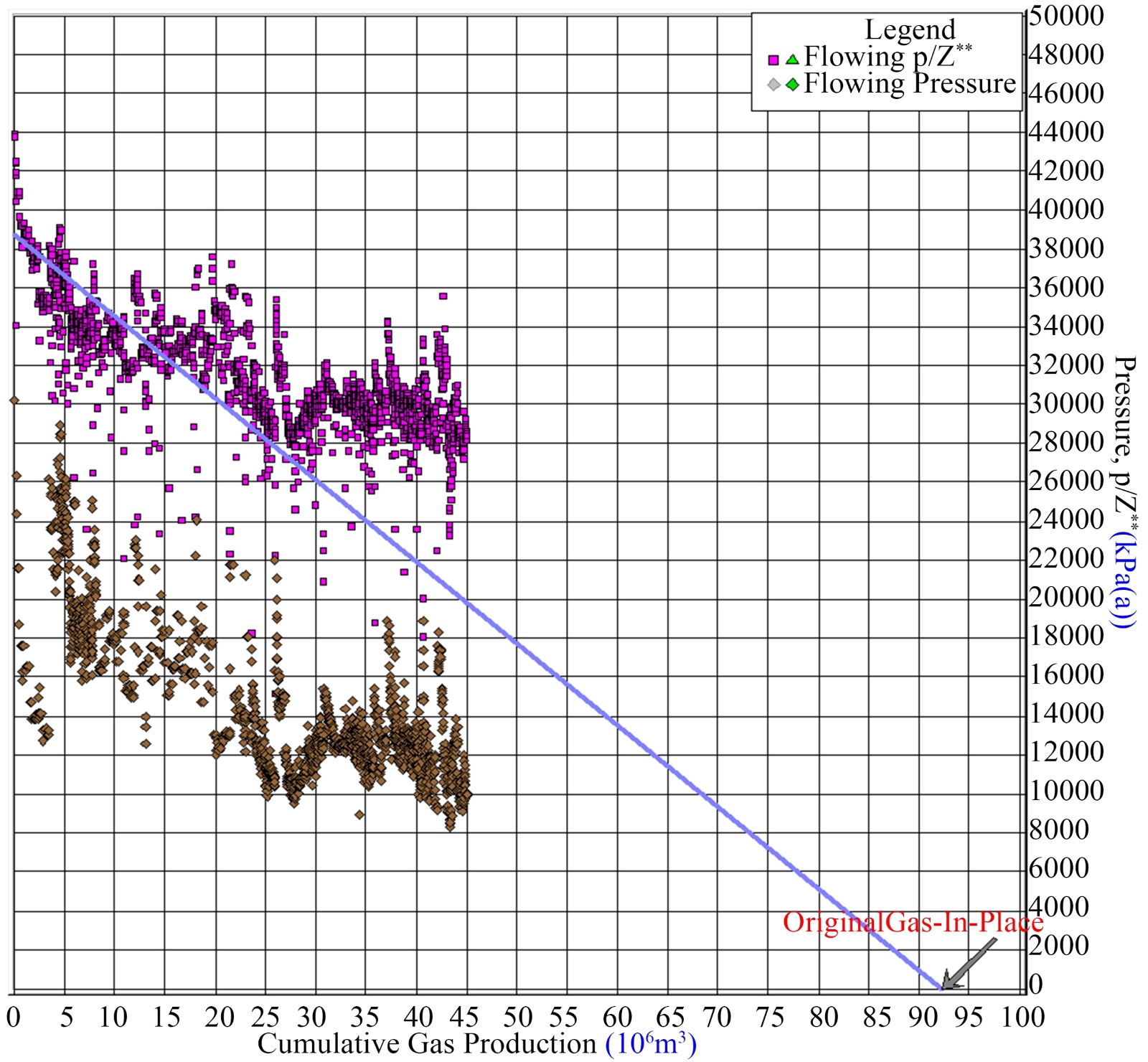Click the Pressure, p/Z** axis title
1148x1062 pixels.
point(1124,443)
